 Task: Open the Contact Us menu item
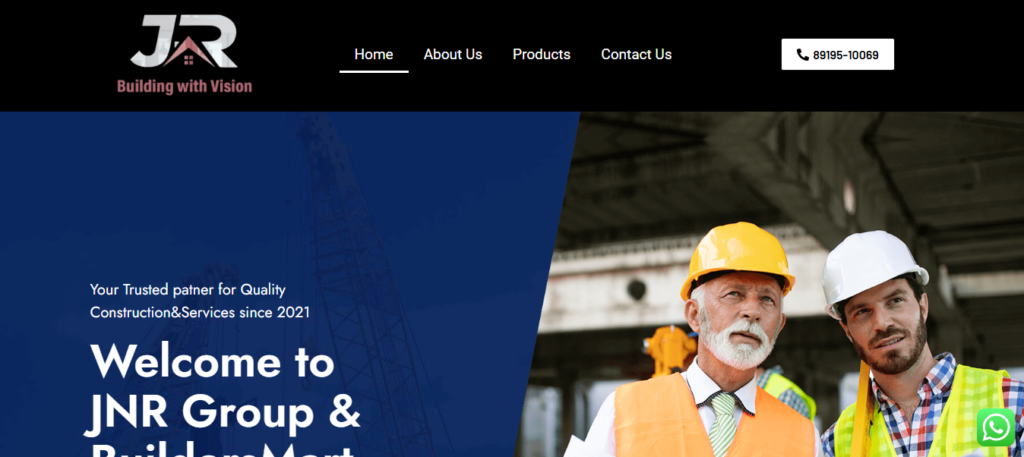[636, 54]
